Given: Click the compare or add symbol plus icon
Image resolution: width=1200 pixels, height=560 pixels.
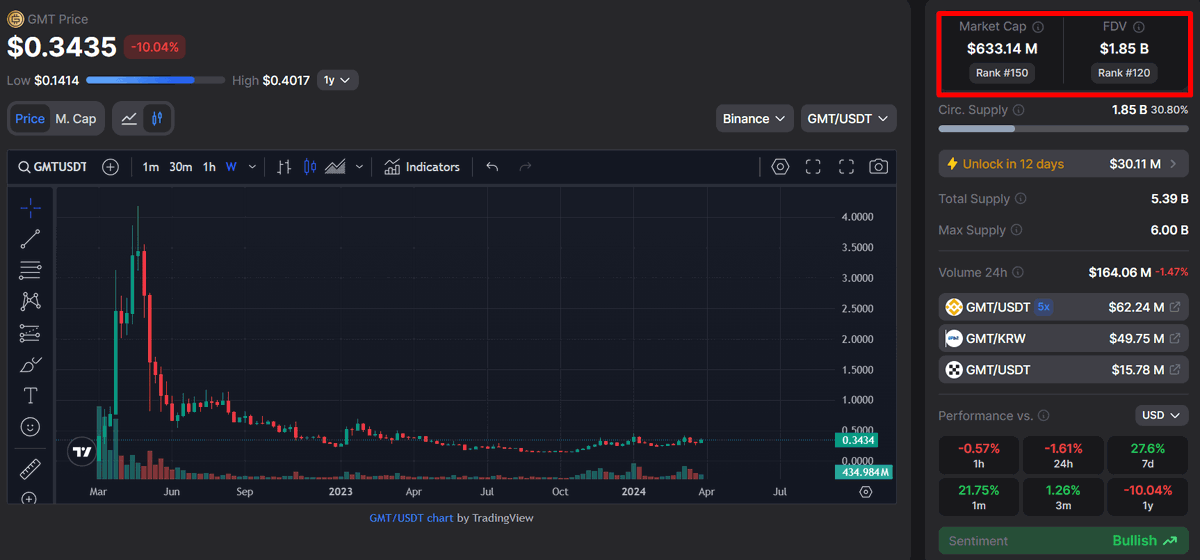Looking at the screenshot, I should (x=111, y=167).
